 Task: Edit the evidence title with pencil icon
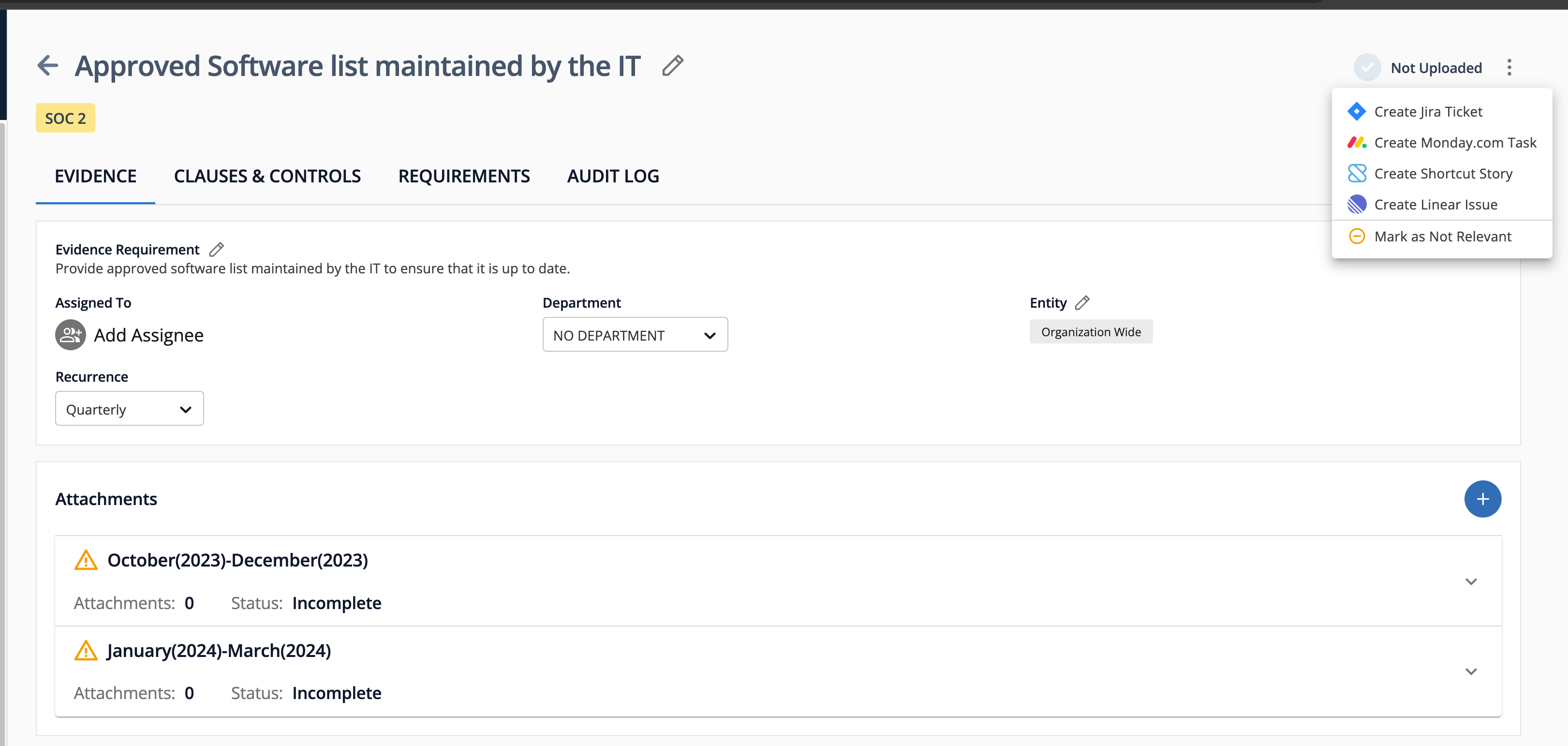(x=673, y=65)
